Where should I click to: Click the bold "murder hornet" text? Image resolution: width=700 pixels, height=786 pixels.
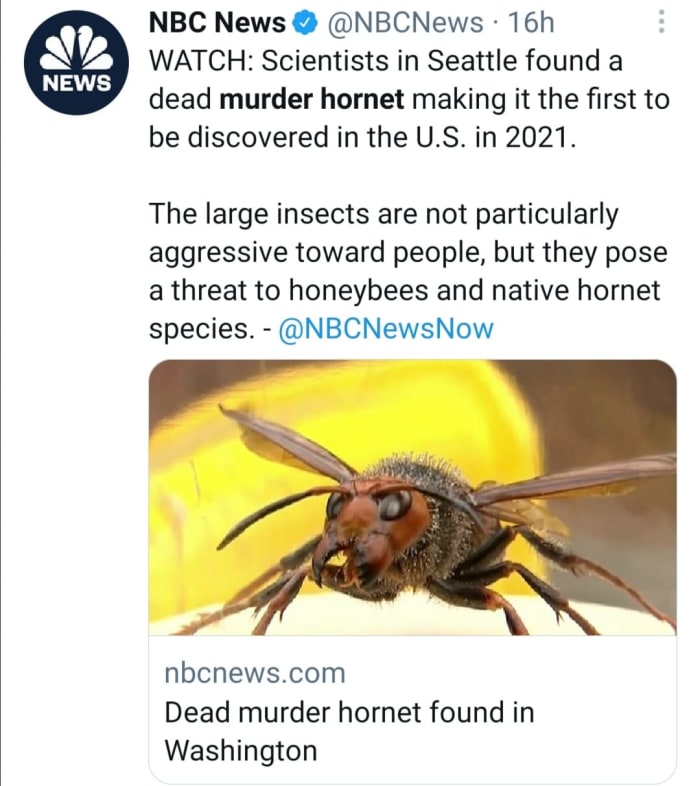[311, 99]
